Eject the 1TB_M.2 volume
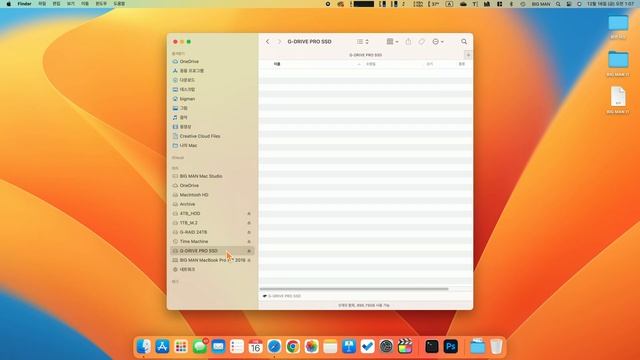 point(249,223)
